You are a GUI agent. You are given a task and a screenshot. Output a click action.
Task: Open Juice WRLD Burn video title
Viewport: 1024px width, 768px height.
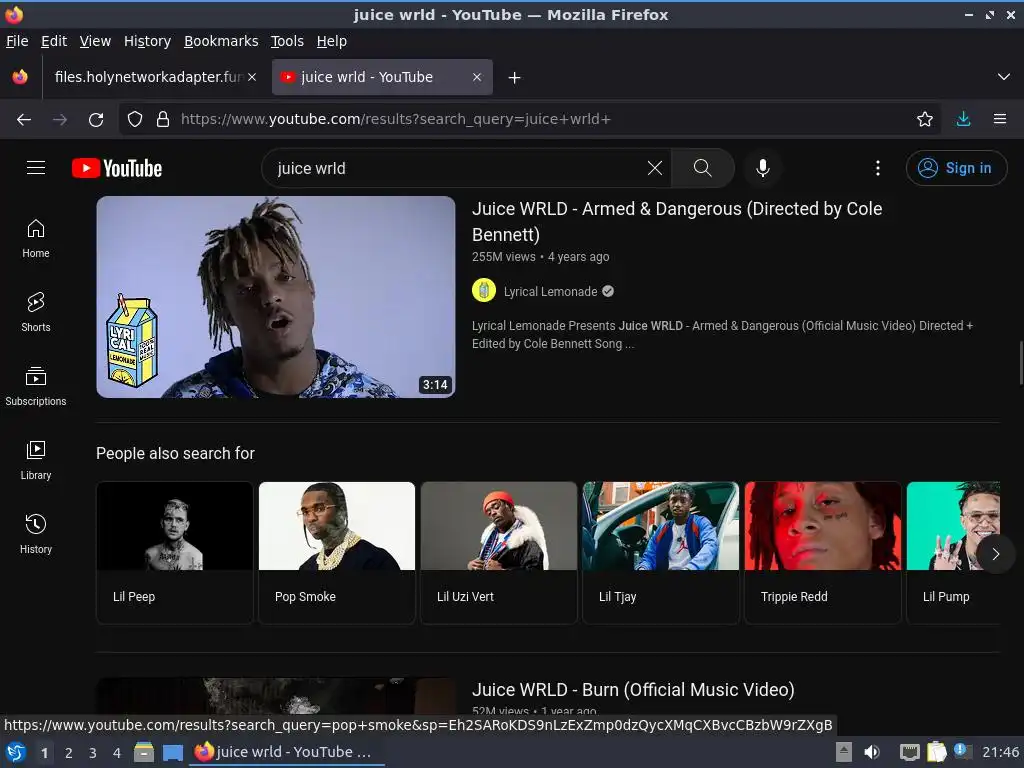(633, 690)
